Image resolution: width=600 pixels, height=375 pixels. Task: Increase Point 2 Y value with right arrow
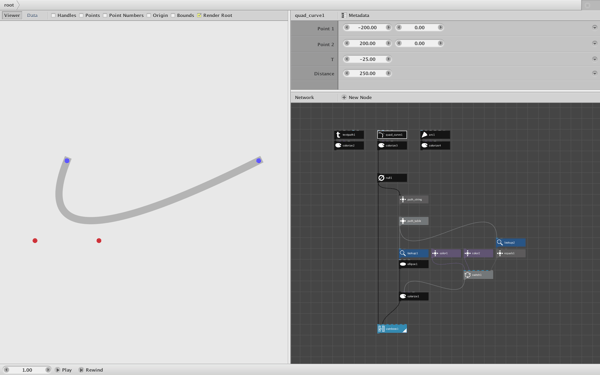[440, 43]
